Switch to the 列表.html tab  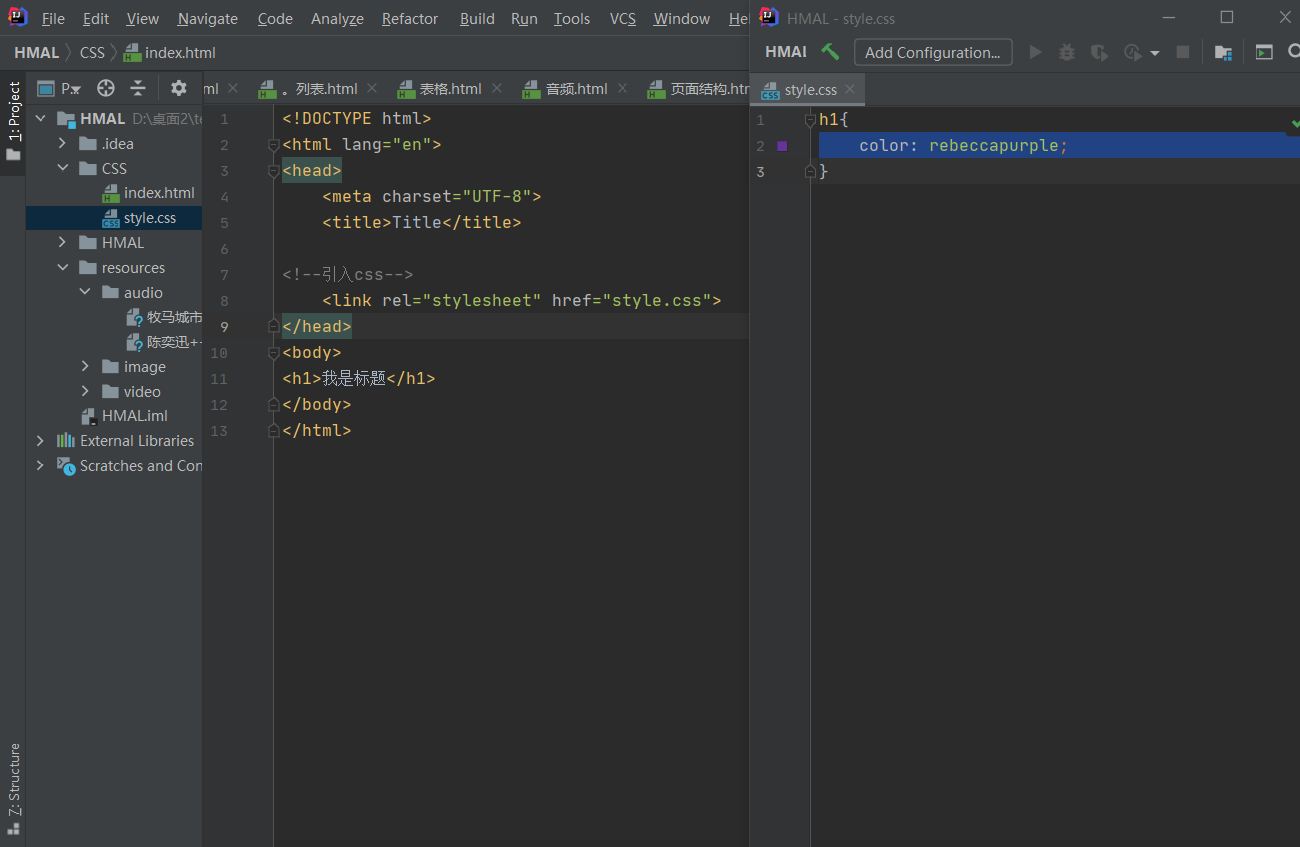point(319,88)
